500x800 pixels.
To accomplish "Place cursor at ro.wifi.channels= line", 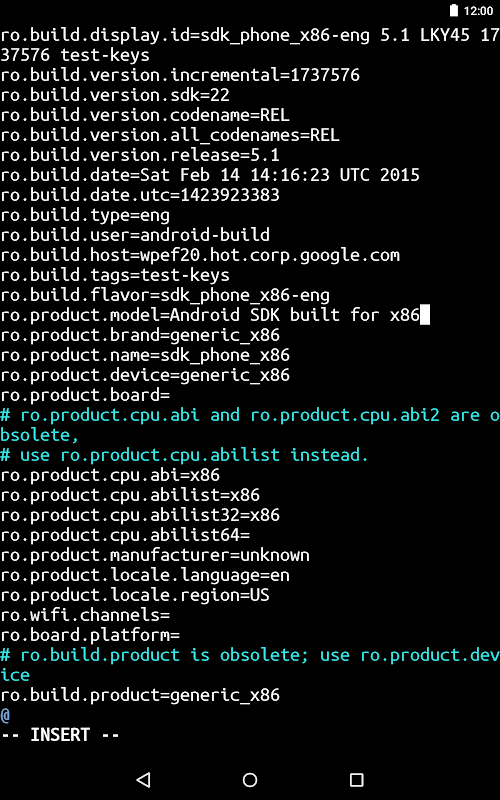I will click(x=85, y=615).
